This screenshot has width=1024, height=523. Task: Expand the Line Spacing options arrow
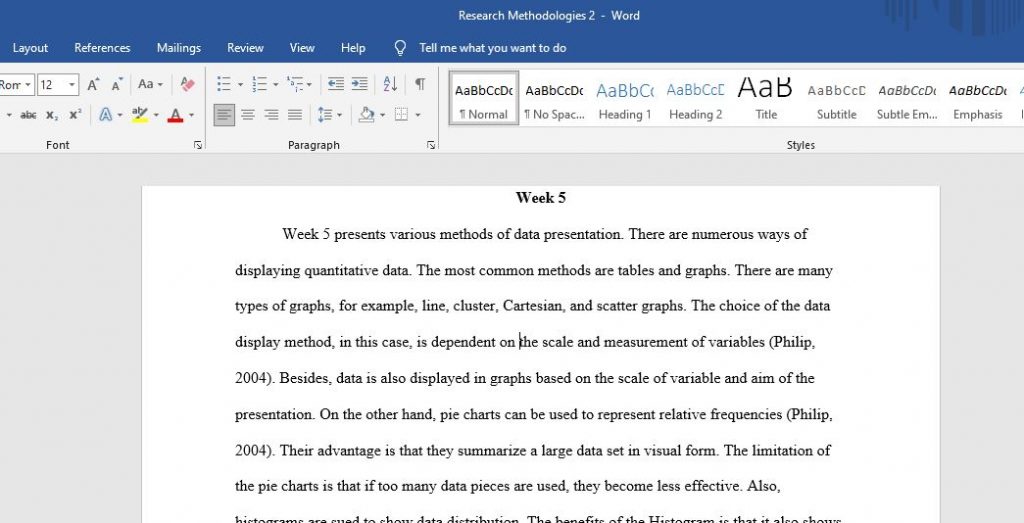click(x=340, y=116)
